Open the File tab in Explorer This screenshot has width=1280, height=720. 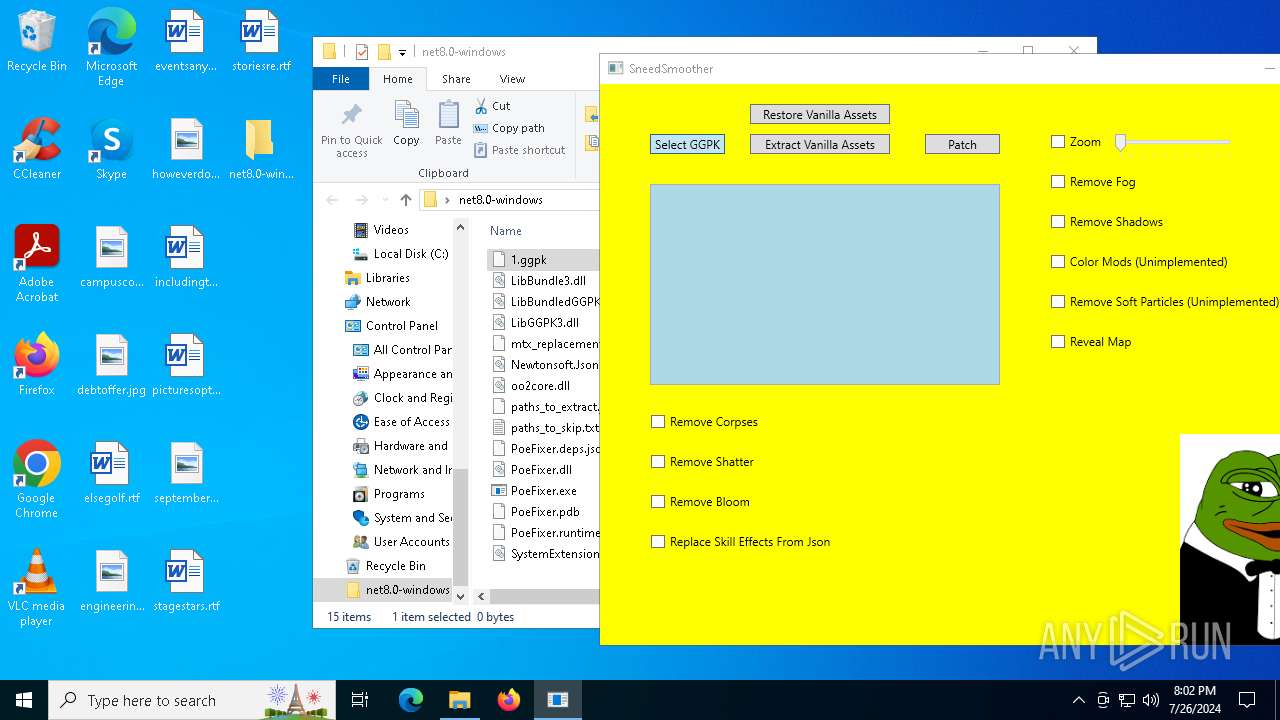point(341,79)
